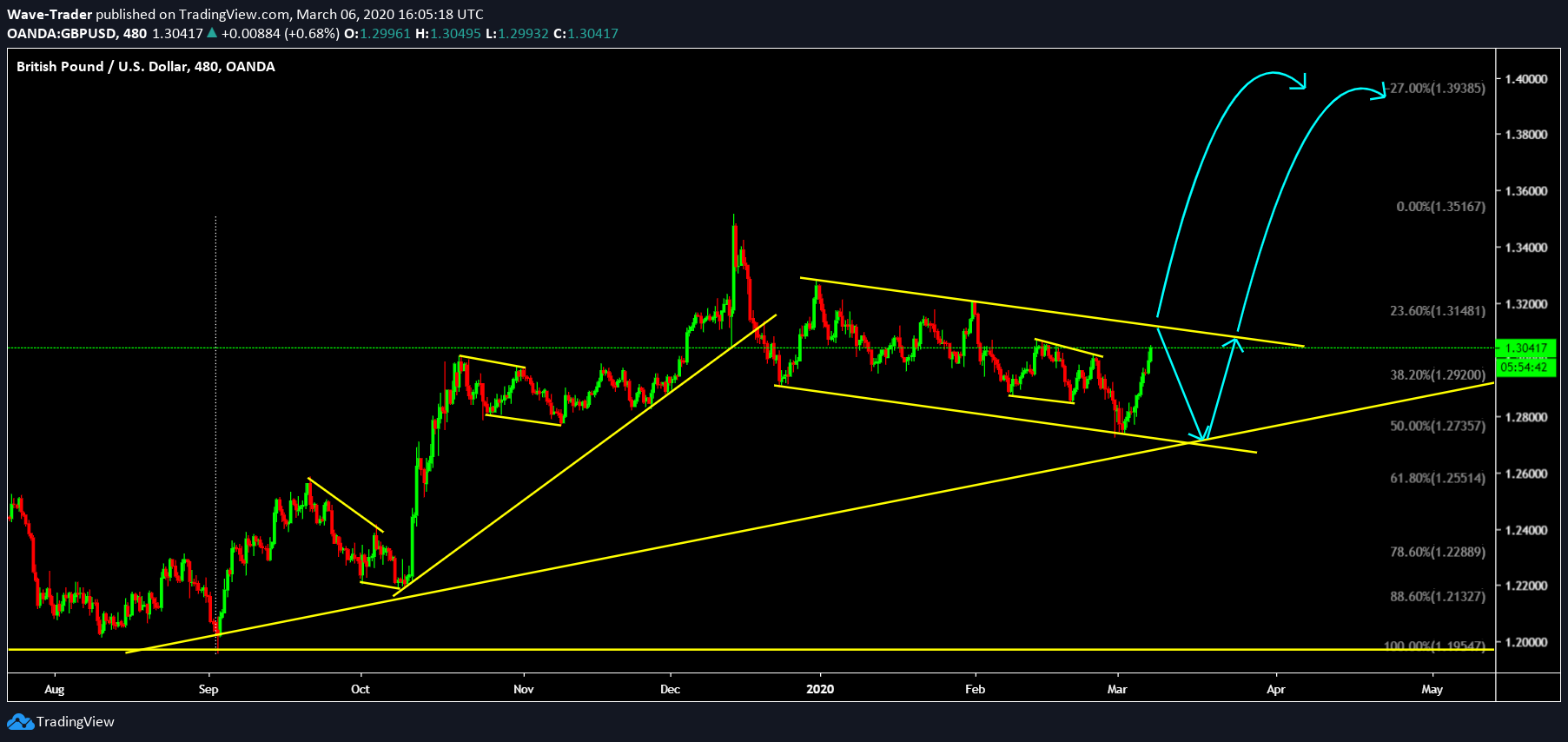The image size is (1568, 742).
Task: Click the 1.32000 price axis tick
Action: [x=1526, y=304]
